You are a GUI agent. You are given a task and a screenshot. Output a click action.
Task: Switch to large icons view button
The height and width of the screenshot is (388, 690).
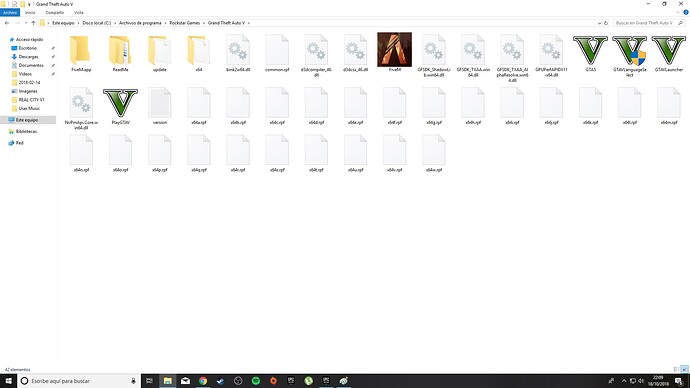pyautogui.click(x=684, y=369)
